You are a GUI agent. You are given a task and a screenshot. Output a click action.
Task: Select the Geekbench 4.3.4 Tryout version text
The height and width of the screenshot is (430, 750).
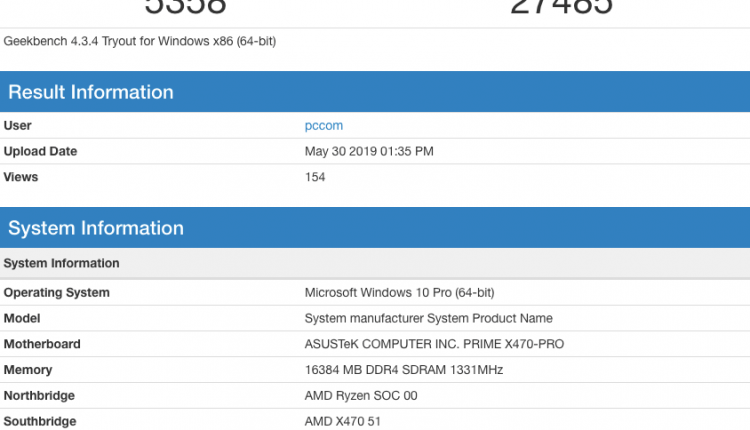[x=140, y=41]
